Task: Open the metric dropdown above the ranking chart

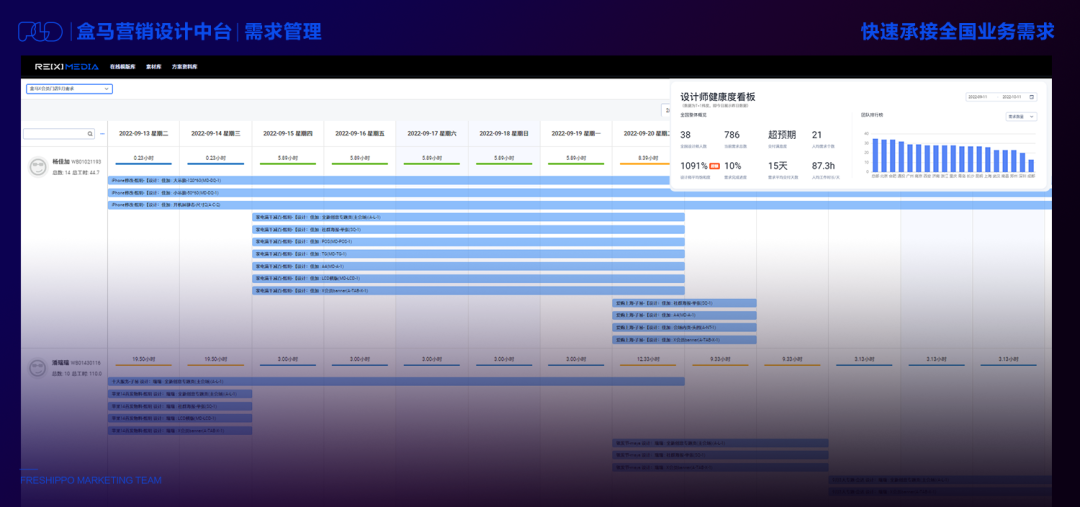Action: coord(1021,117)
